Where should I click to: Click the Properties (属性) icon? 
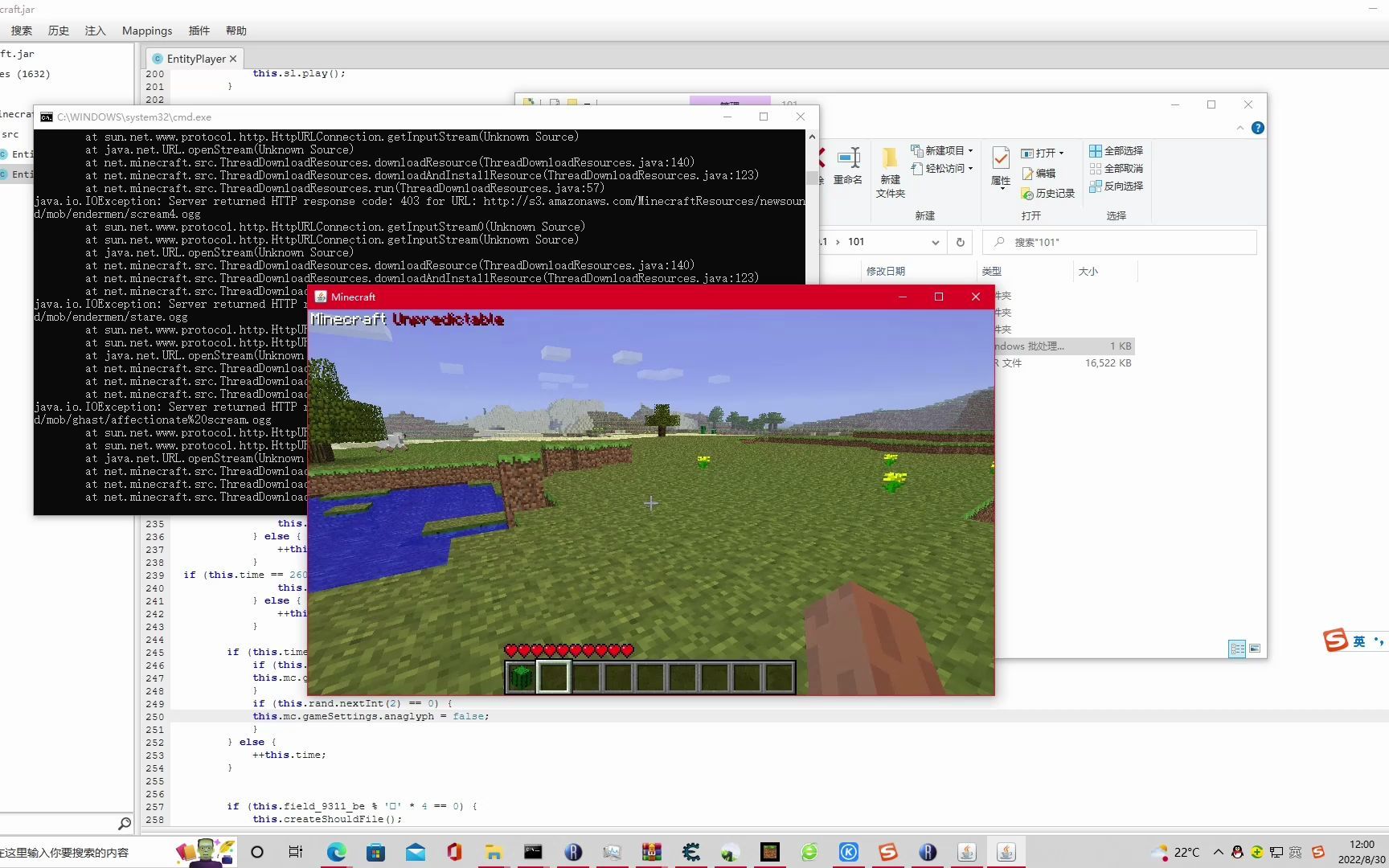(x=1001, y=167)
